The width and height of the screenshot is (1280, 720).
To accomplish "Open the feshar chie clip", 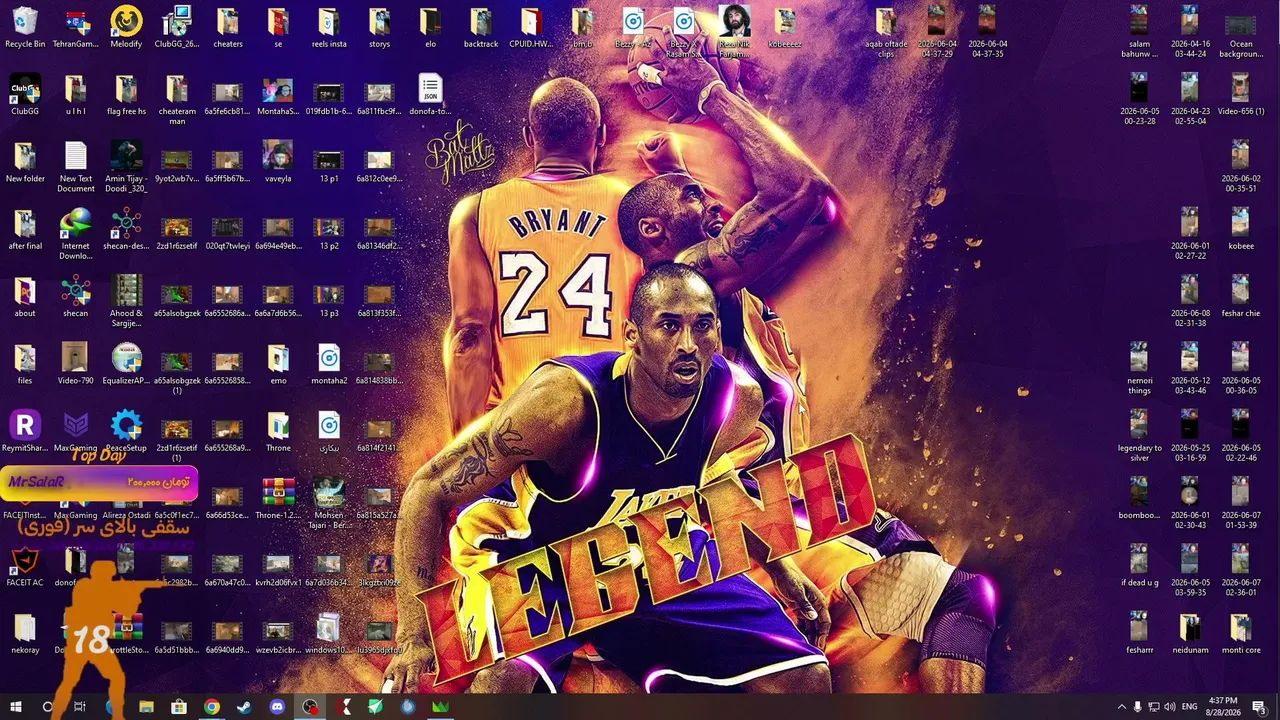I will click(x=1240, y=296).
